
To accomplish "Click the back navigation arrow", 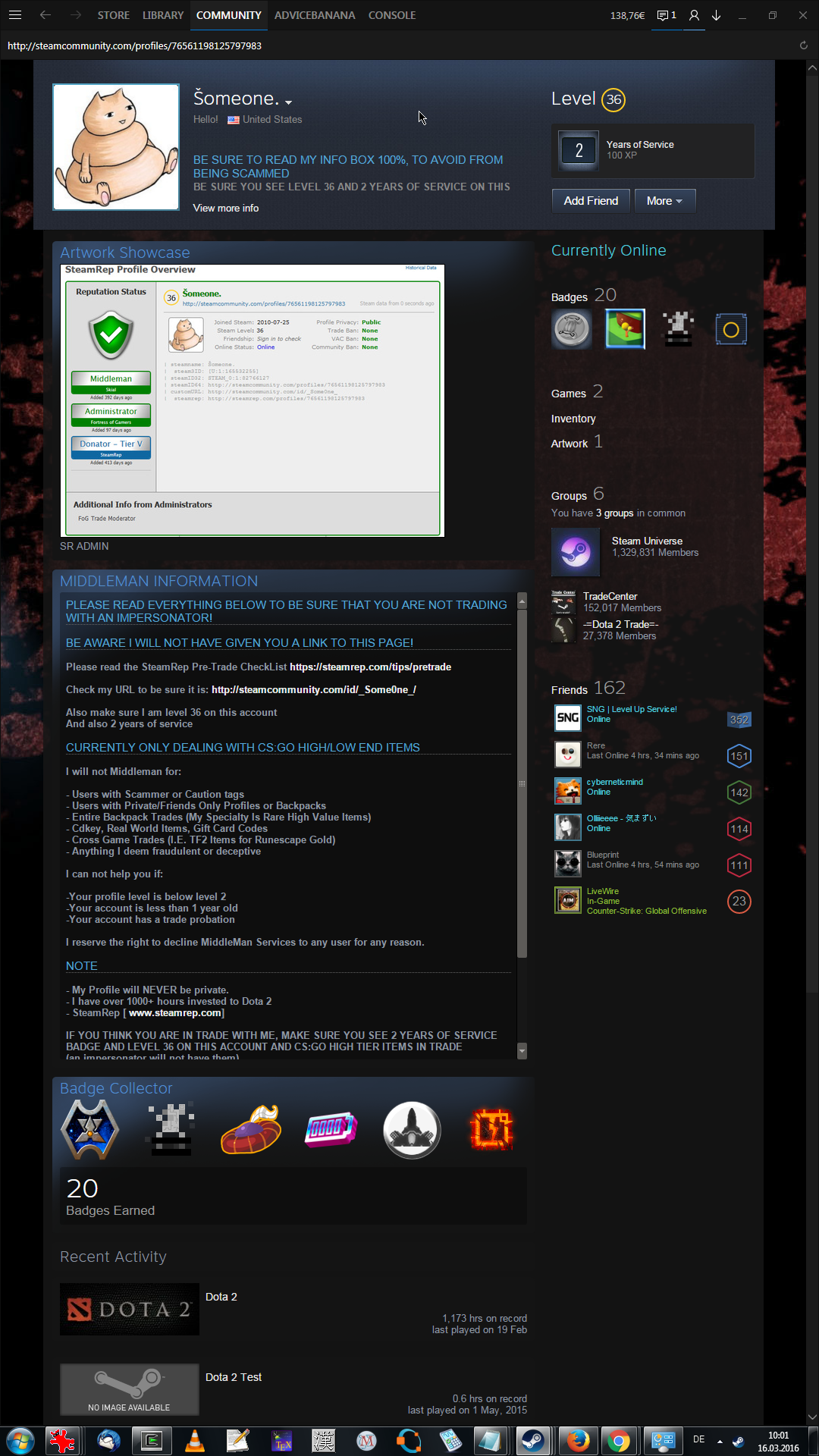I will point(45,15).
